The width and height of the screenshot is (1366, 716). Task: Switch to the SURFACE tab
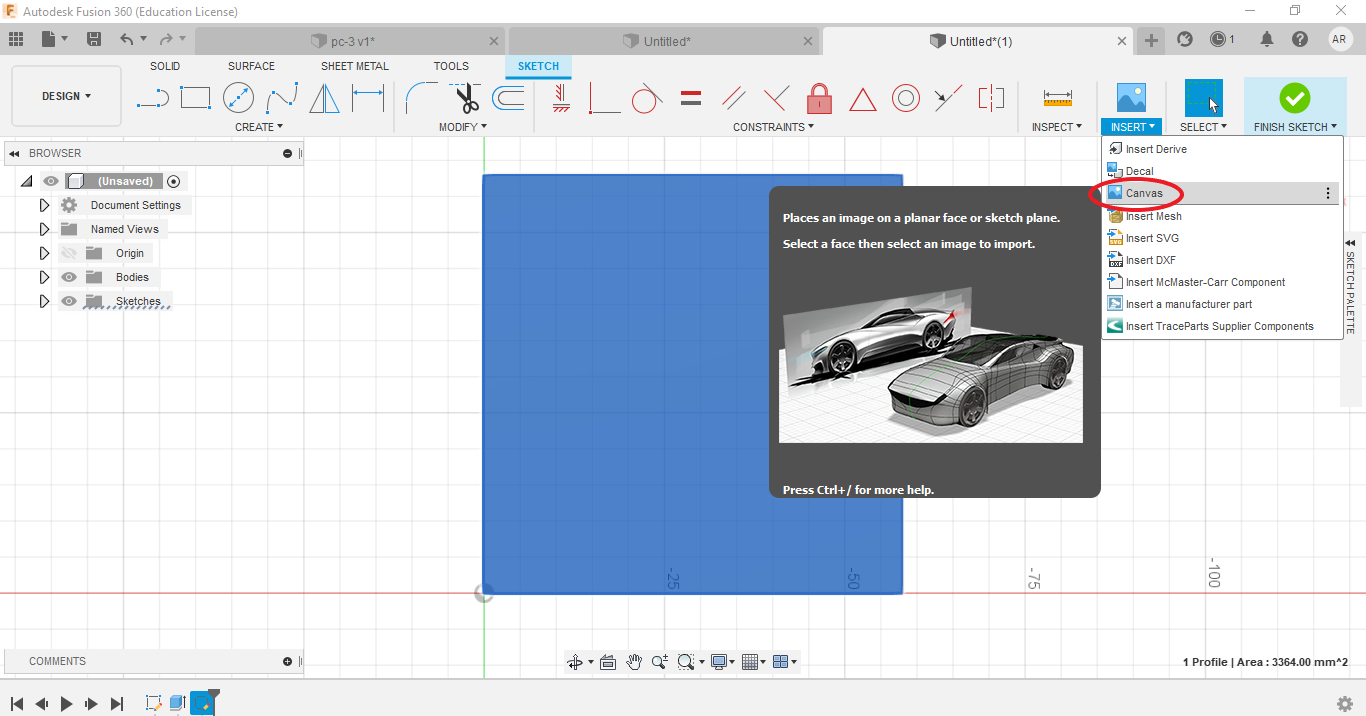(251, 66)
